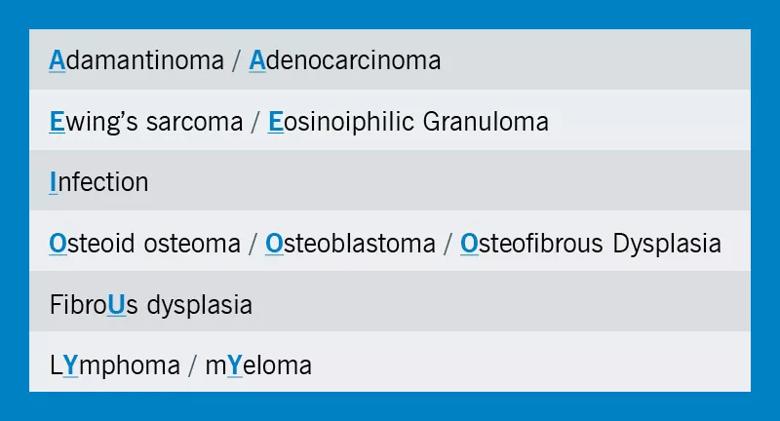This screenshot has width=780, height=421.
Task: Select Osteofibrous Dysplasia text
Action: (590, 244)
